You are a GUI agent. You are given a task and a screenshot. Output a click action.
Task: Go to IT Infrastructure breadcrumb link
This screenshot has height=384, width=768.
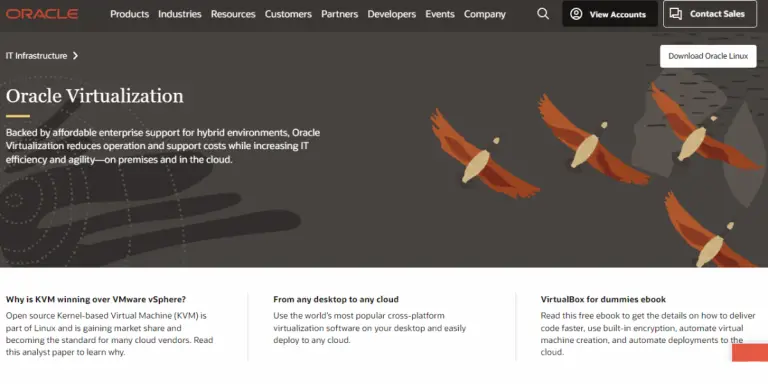pyautogui.click(x=36, y=56)
